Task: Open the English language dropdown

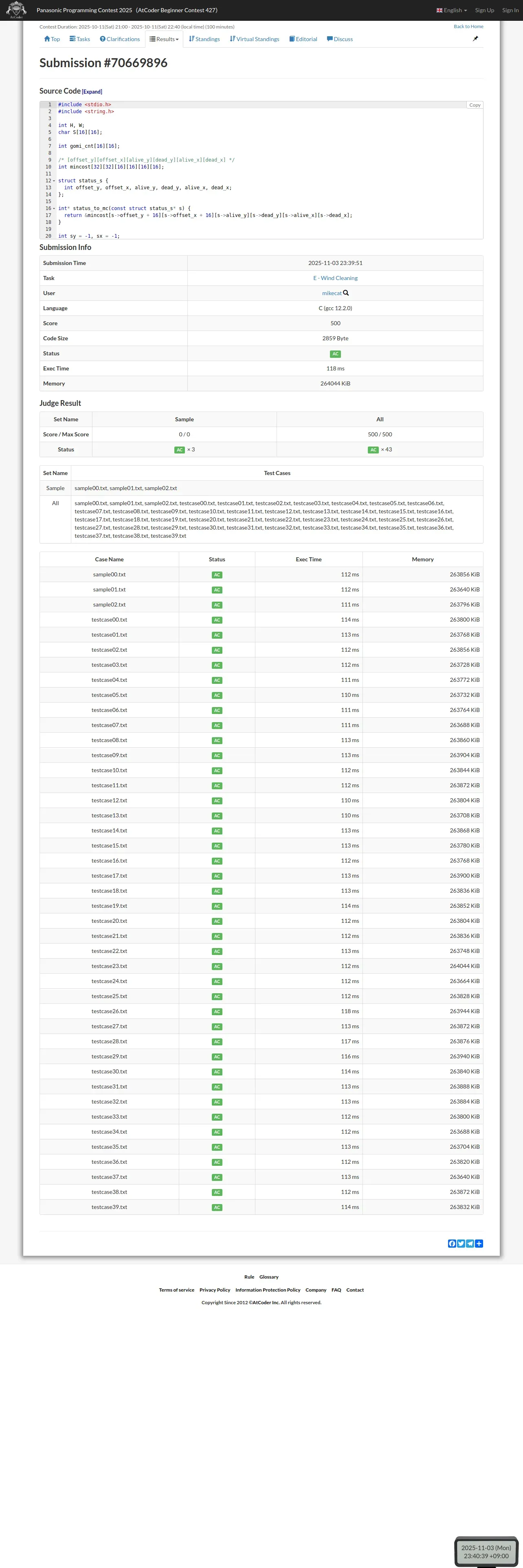Action: (x=452, y=10)
